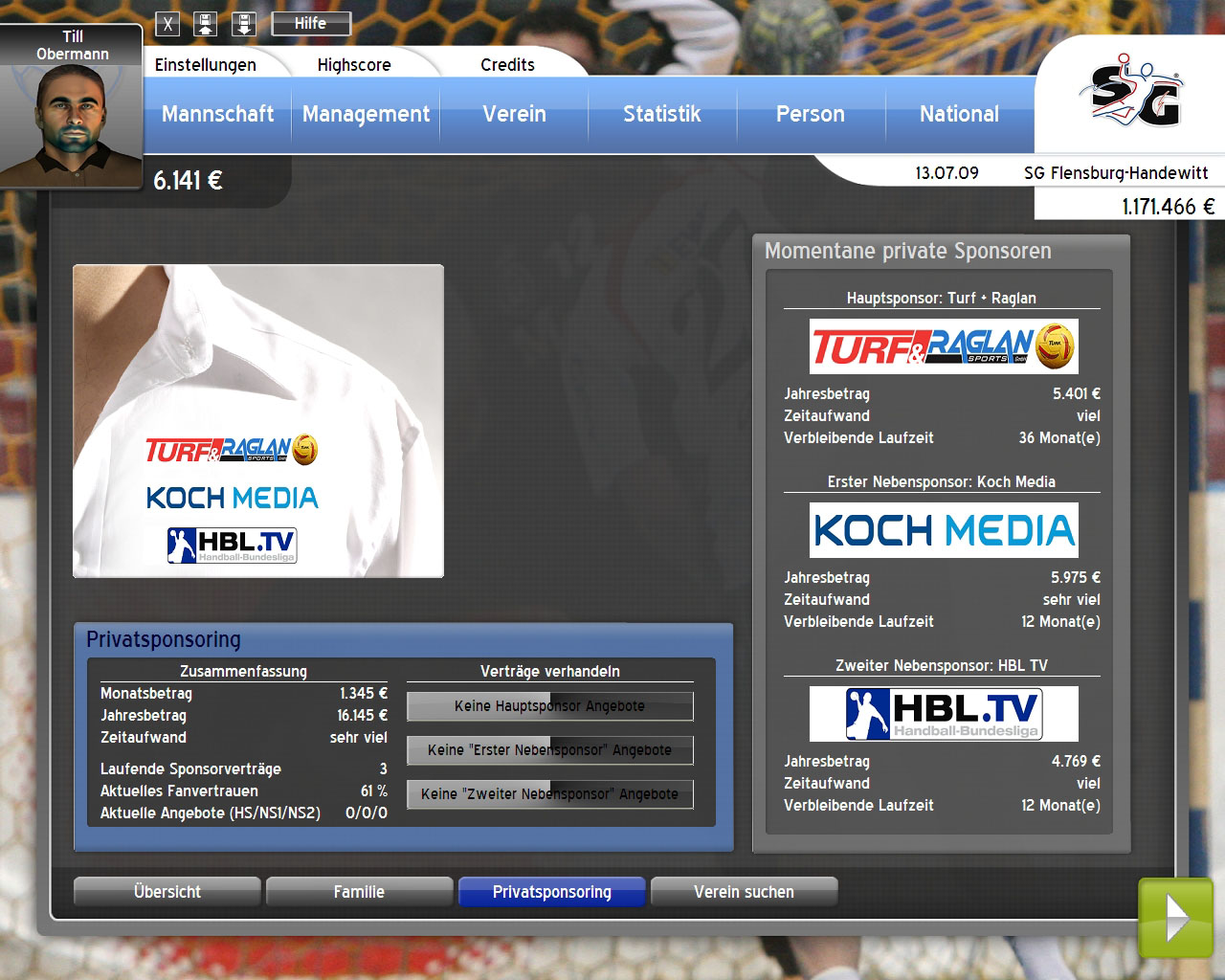The image size is (1225, 980).
Task: Go to the Statistik menu
Action: click(x=661, y=114)
